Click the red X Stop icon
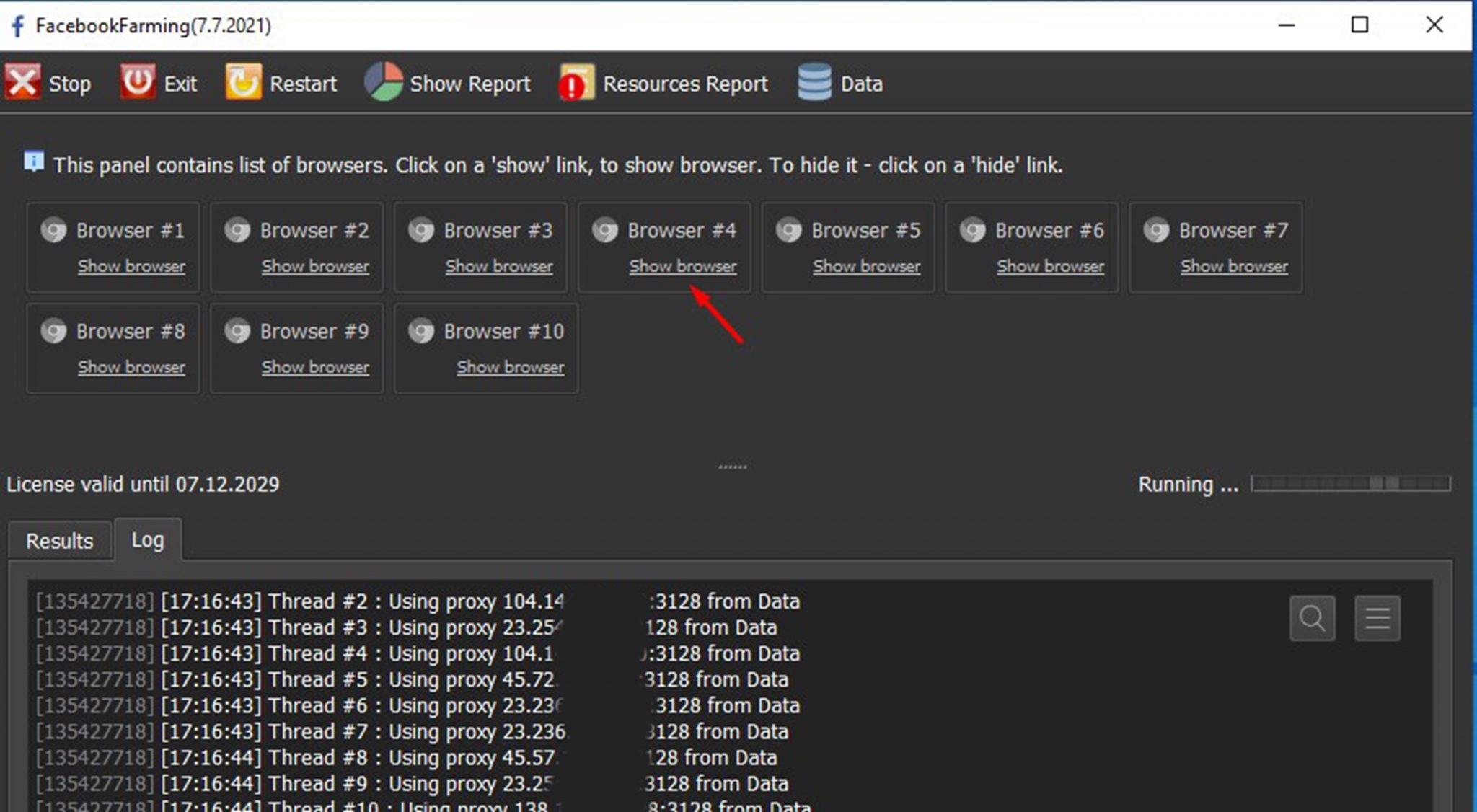 pyautogui.click(x=23, y=81)
